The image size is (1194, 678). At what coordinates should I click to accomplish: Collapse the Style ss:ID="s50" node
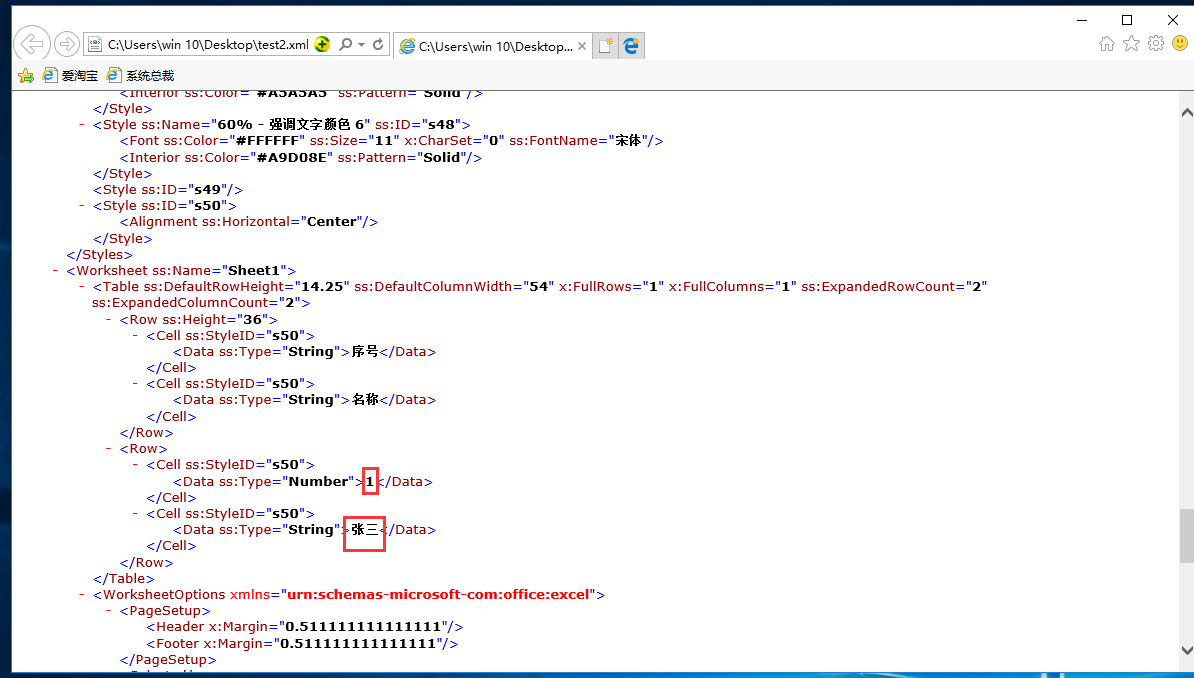81,206
